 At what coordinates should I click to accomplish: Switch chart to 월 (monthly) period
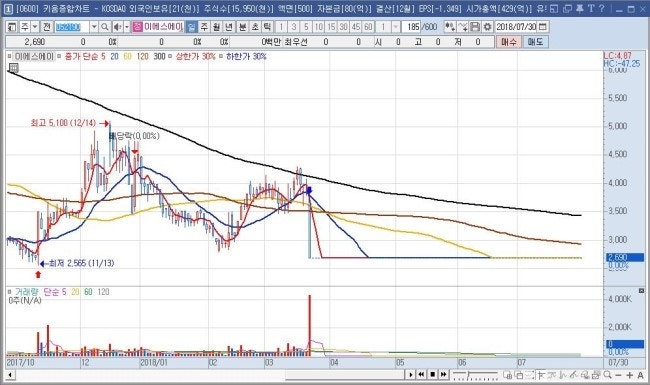click(x=216, y=27)
